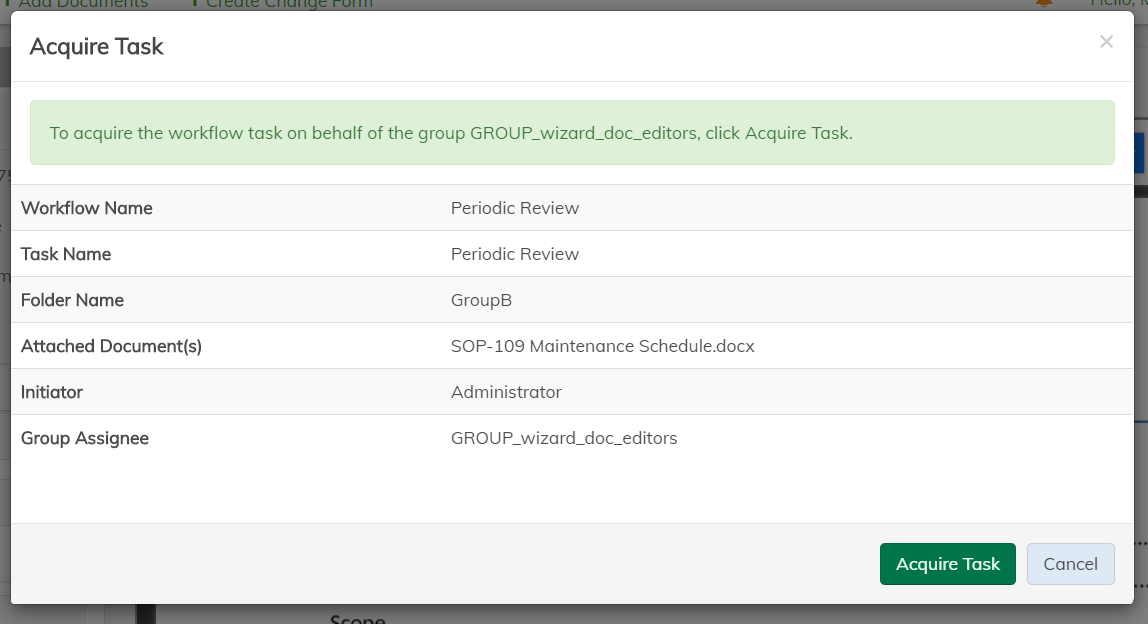The height and width of the screenshot is (624, 1148).
Task: Click the GROUP_wizard_doc_editors assignee value
Action: coord(564,438)
